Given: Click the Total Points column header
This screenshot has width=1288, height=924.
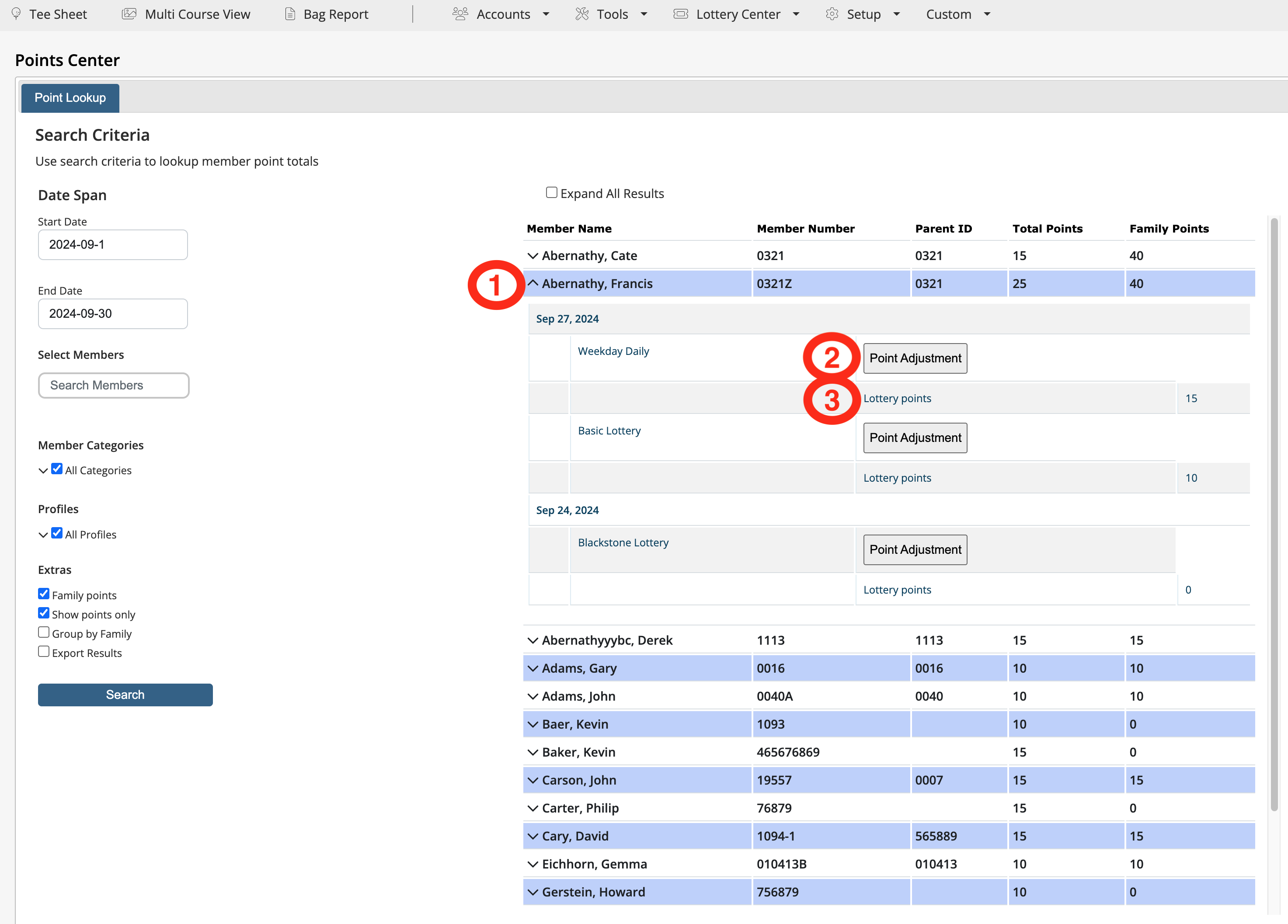Looking at the screenshot, I should [1047, 228].
